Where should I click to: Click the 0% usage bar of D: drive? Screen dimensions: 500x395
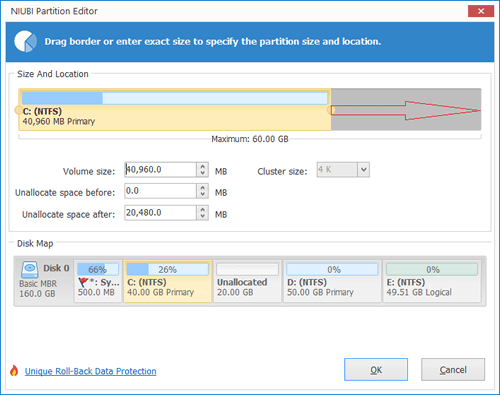(332, 269)
